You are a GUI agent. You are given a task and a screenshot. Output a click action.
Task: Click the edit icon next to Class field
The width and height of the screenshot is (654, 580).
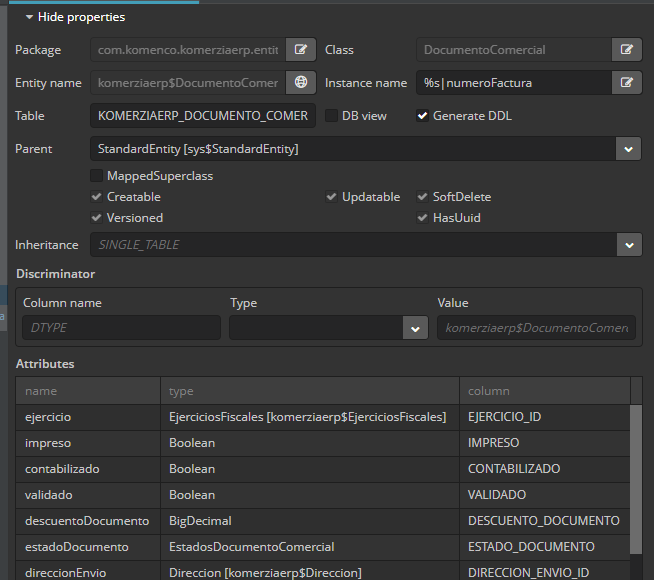tap(626, 50)
